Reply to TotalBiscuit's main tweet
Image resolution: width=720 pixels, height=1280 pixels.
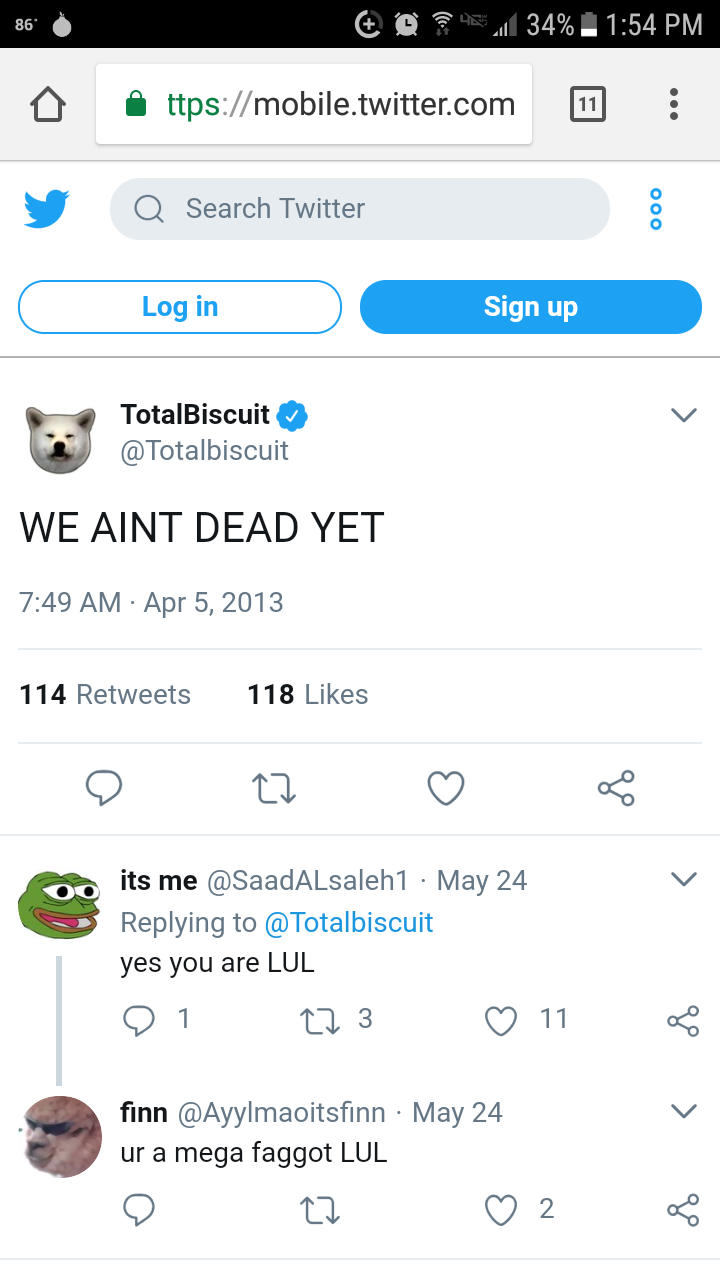(x=103, y=789)
